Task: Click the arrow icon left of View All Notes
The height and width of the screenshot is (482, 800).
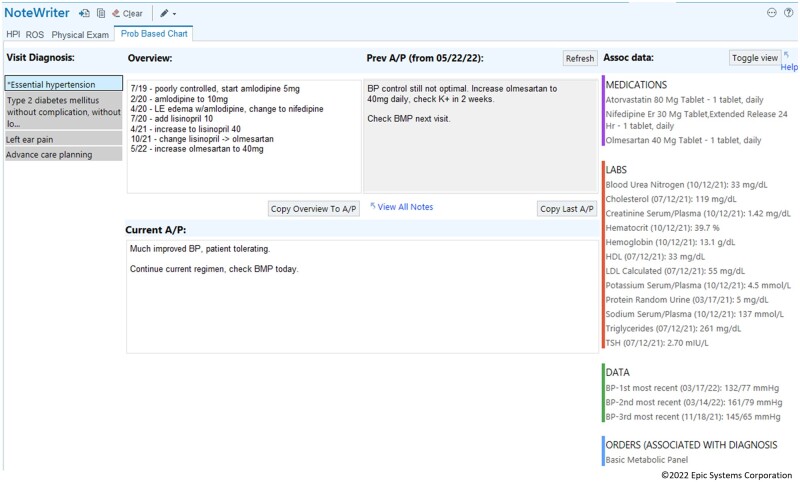Action: [373, 206]
